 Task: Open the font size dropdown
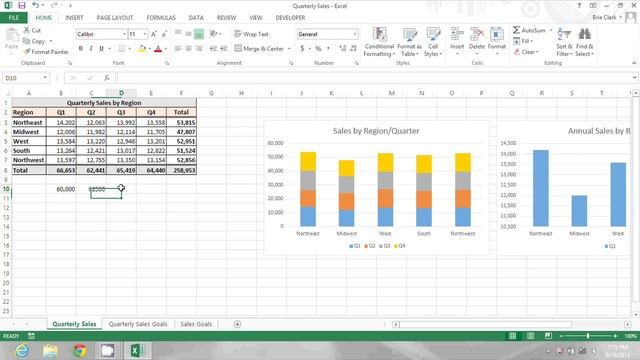coord(144,34)
